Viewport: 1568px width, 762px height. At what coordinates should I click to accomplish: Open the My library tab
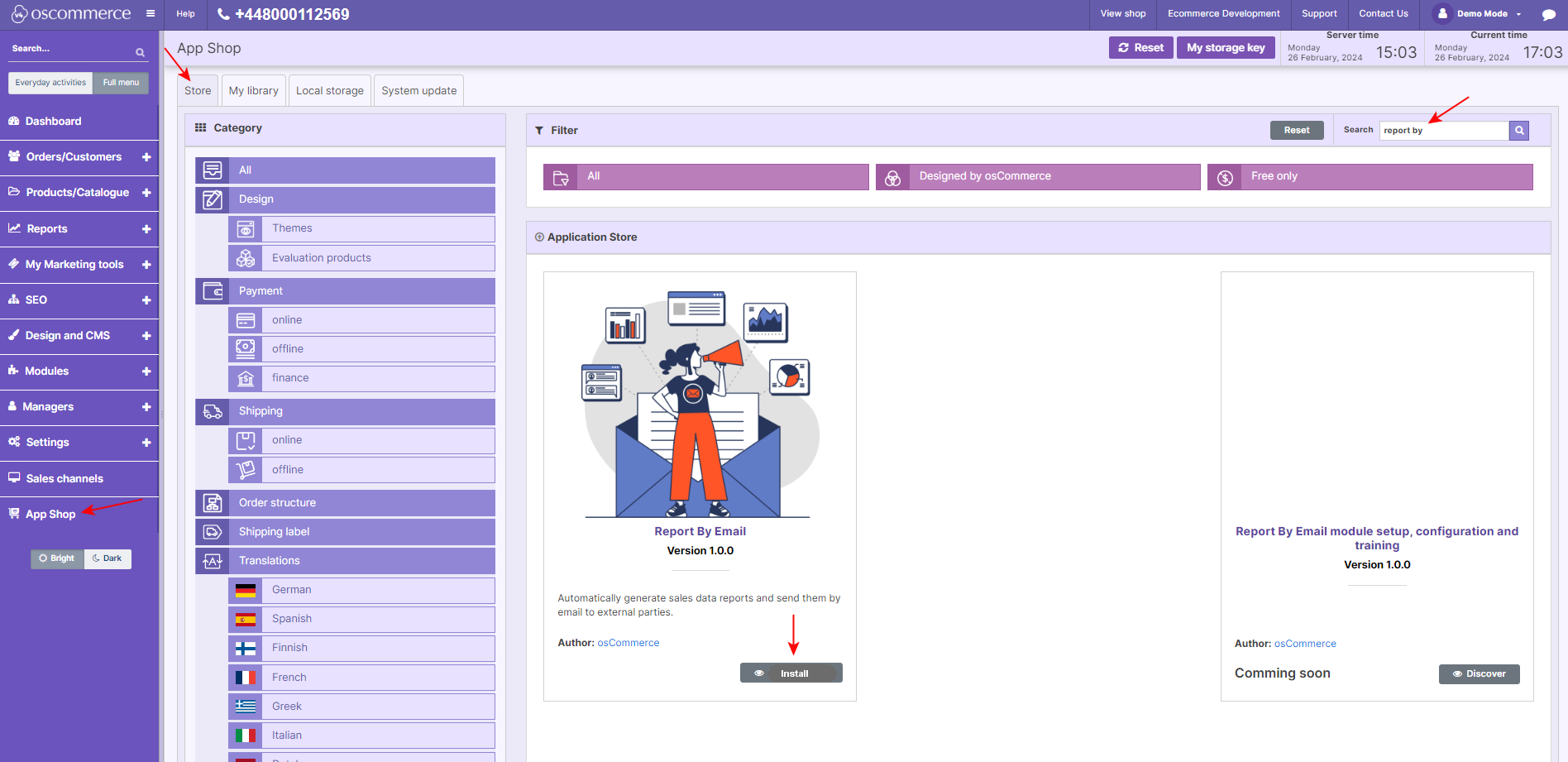pos(253,91)
